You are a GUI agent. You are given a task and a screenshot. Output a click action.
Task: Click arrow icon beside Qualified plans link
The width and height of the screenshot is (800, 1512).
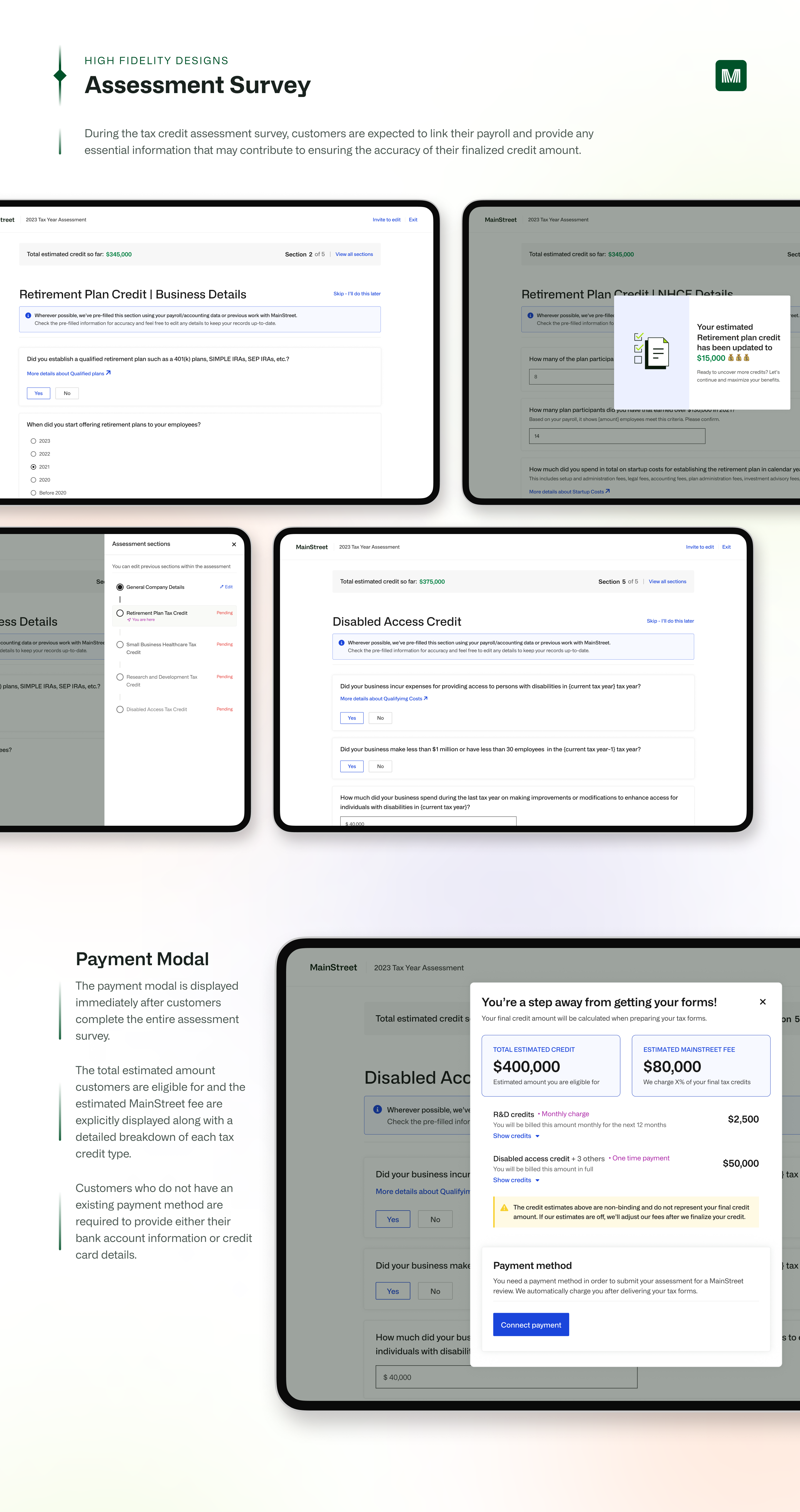click(x=109, y=373)
